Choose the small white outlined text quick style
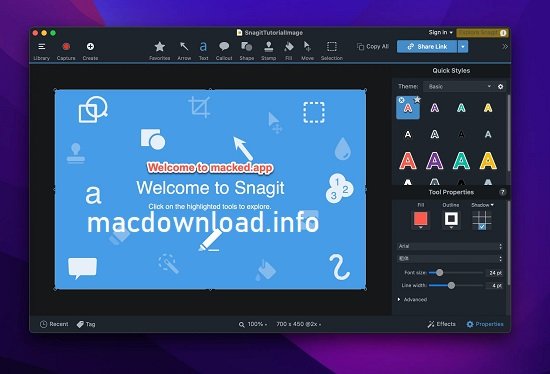The image size is (550, 374). click(435, 134)
